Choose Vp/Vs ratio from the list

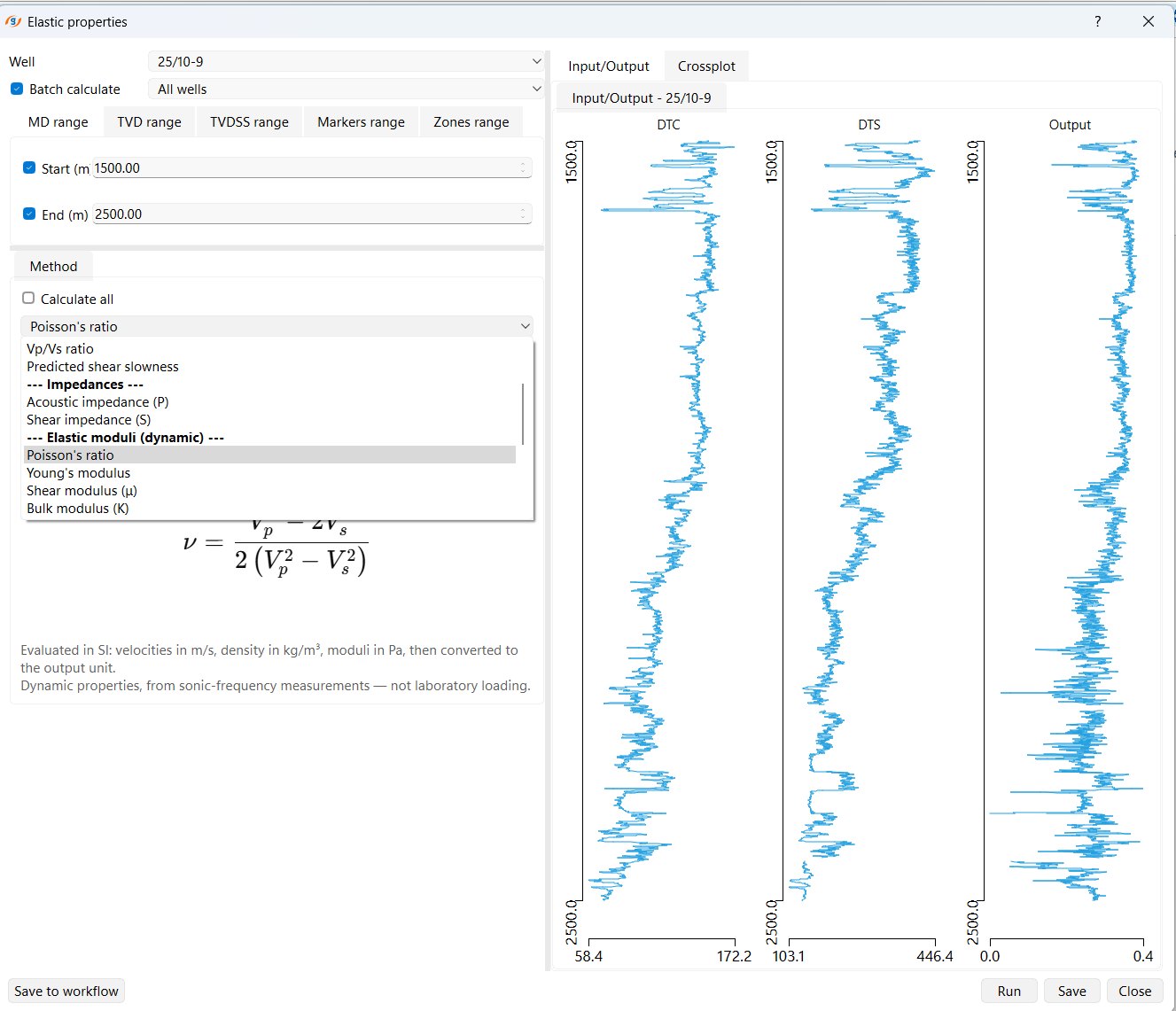tap(269, 348)
